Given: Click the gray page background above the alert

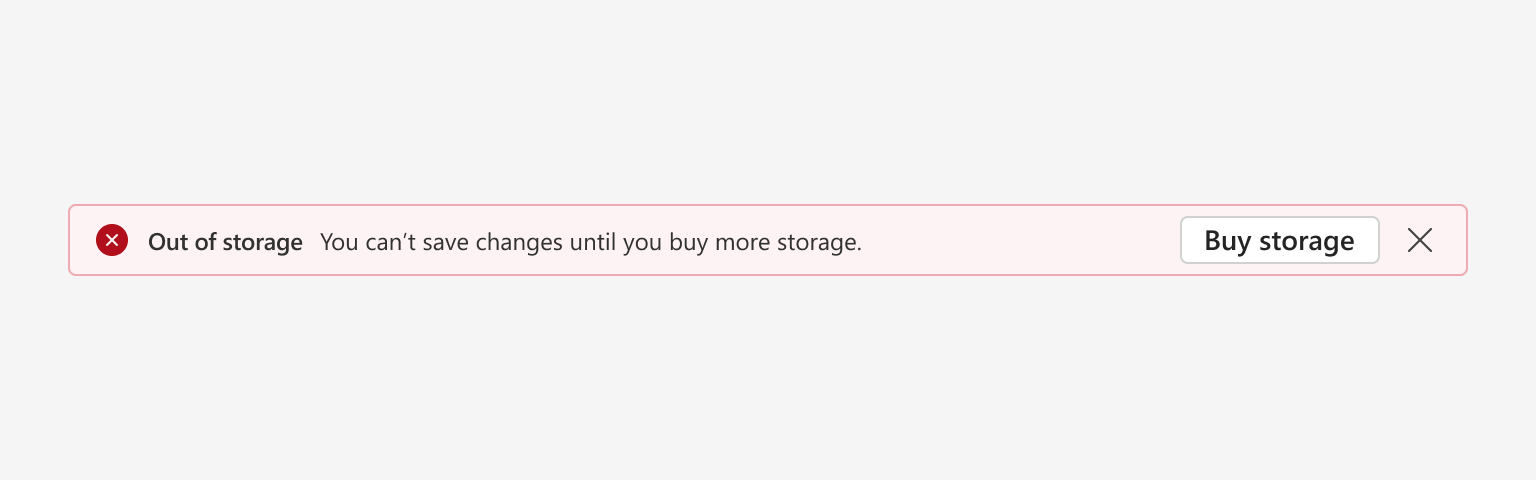Looking at the screenshot, I should coord(768,100).
